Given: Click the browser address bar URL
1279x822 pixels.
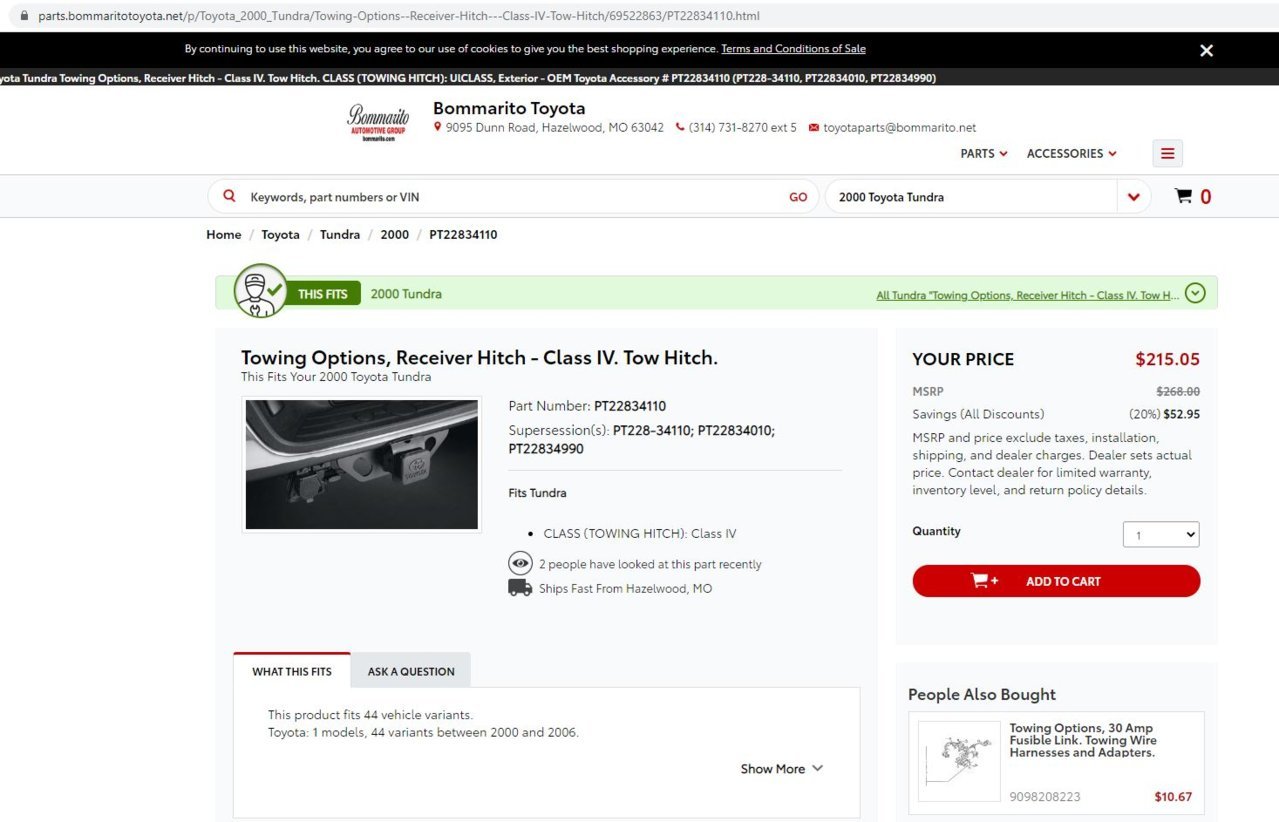Looking at the screenshot, I should pyautogui.click(x=399, y=16).
